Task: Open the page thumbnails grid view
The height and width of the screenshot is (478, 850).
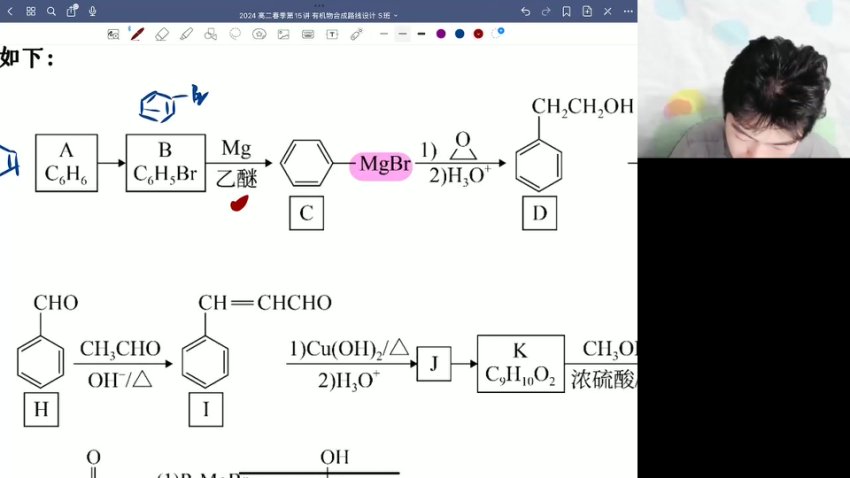Action: pyautogui.click(x=30, y=11)
